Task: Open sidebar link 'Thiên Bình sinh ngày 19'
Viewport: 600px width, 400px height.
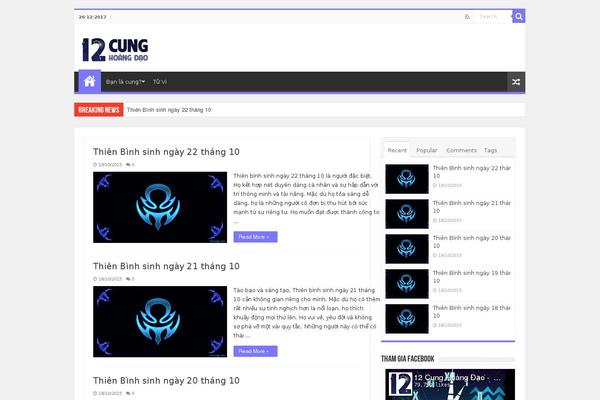Action: tap(472, 276)
